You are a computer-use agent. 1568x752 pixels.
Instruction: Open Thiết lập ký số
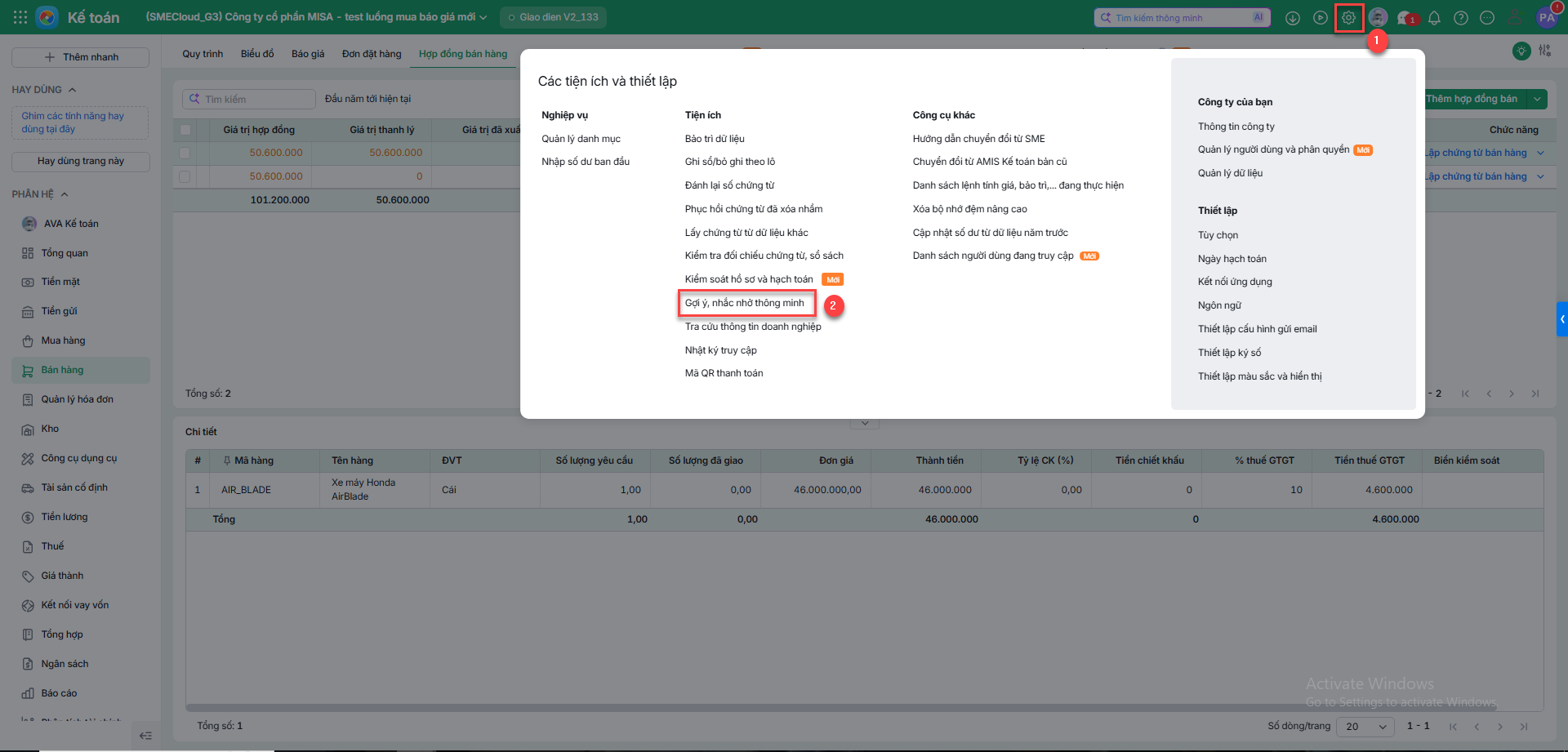point(1229,353)
